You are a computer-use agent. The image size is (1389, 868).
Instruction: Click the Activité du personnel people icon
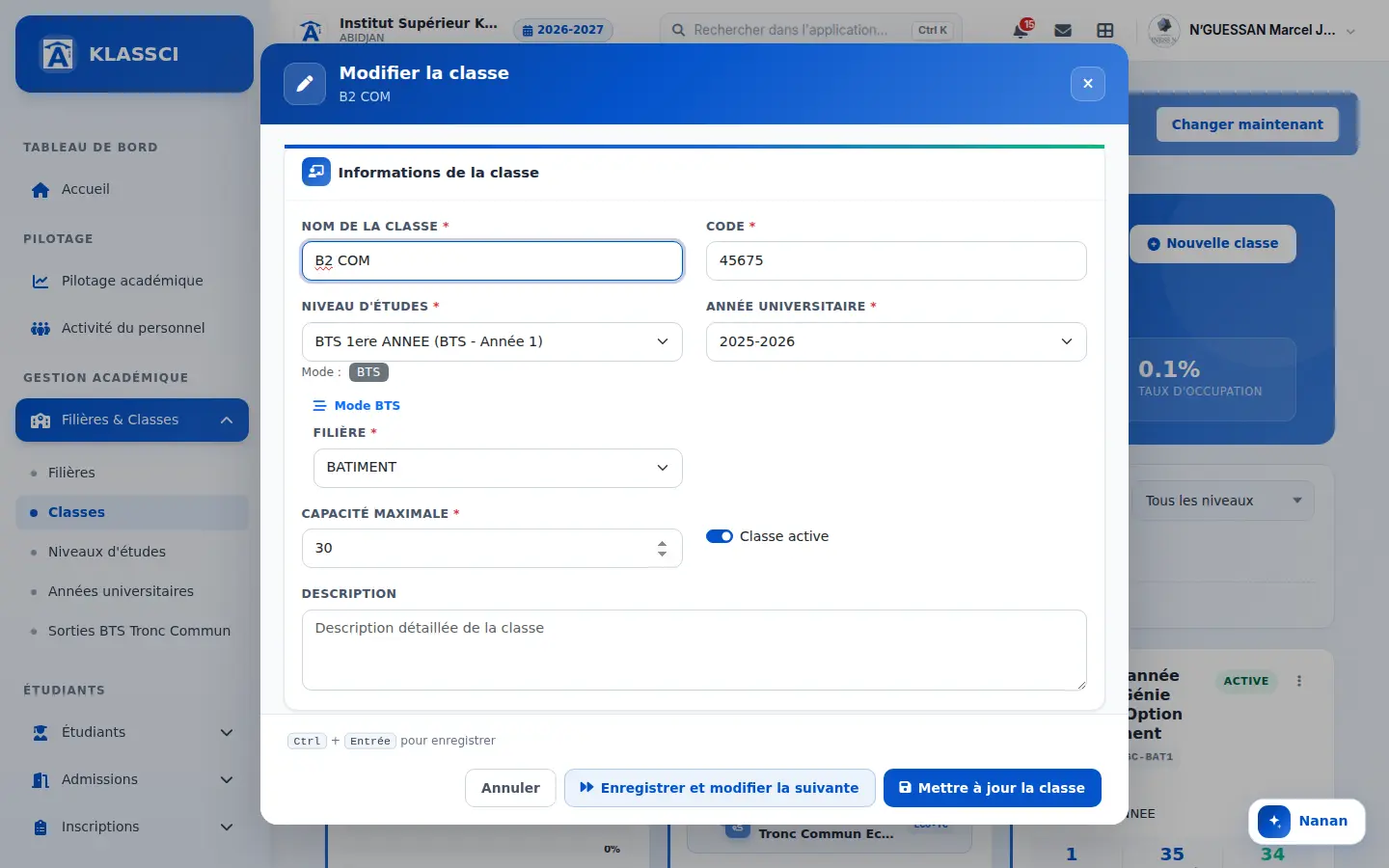click(41, 329)
